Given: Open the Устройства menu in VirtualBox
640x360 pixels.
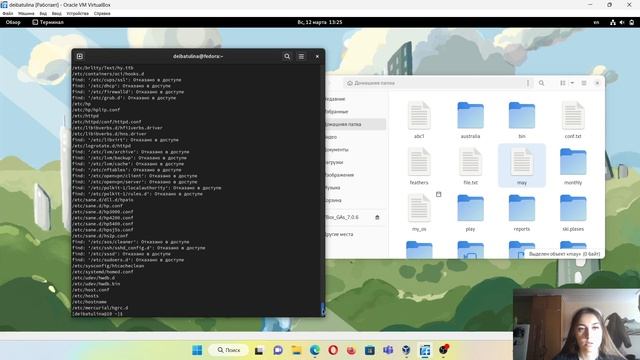Looking at the screenshot, I should coord(78,13).
